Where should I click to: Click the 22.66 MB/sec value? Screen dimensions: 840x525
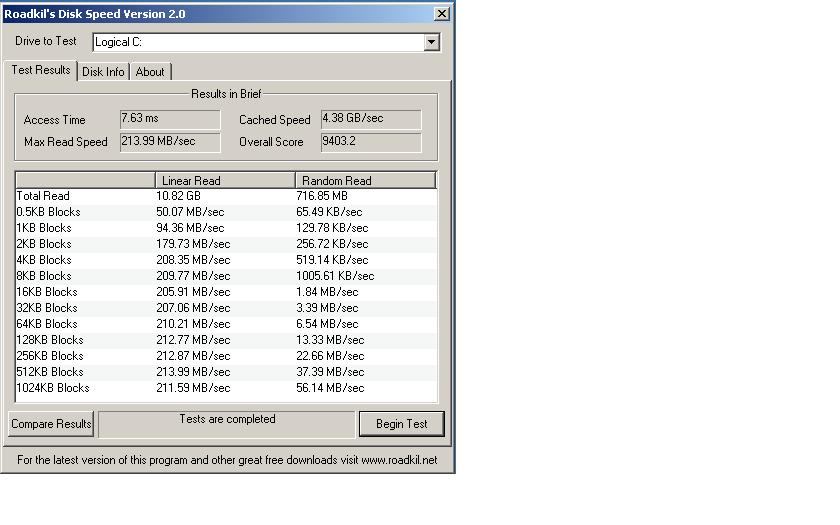330,356
